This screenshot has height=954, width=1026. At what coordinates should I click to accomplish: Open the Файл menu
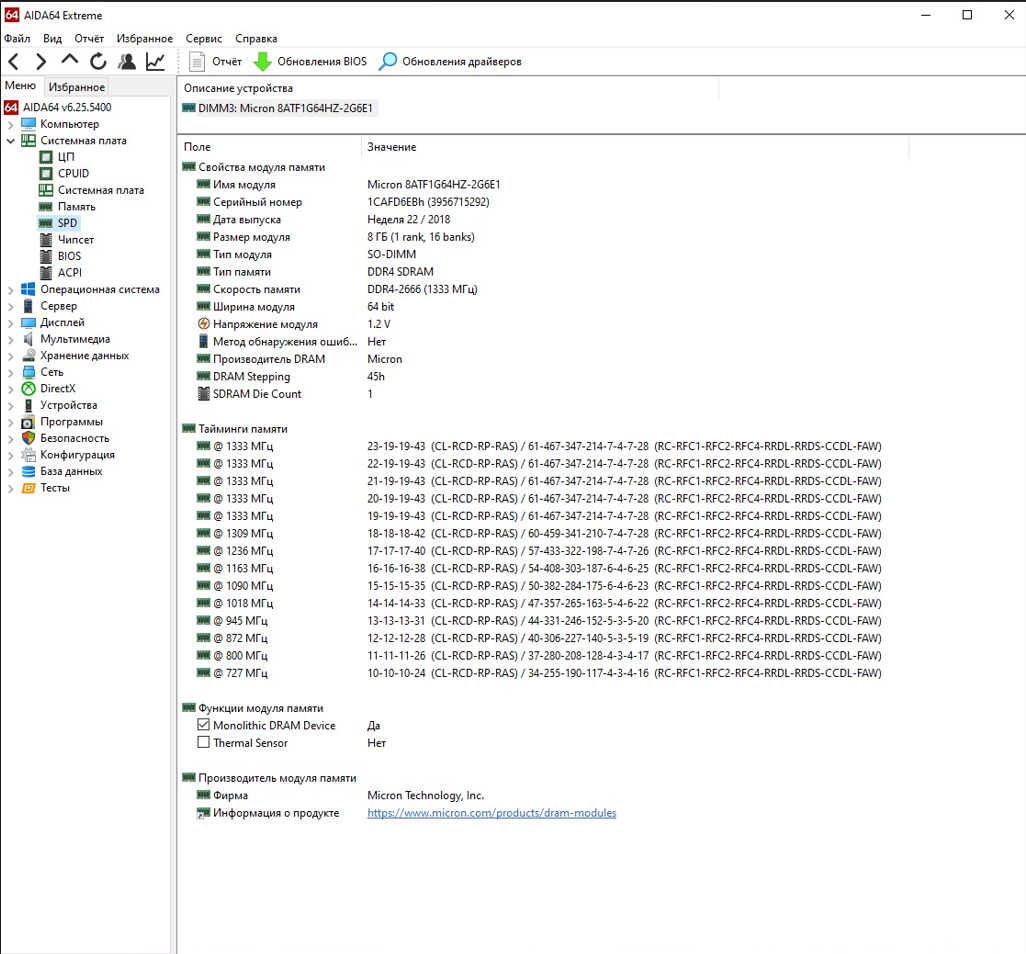17,39
